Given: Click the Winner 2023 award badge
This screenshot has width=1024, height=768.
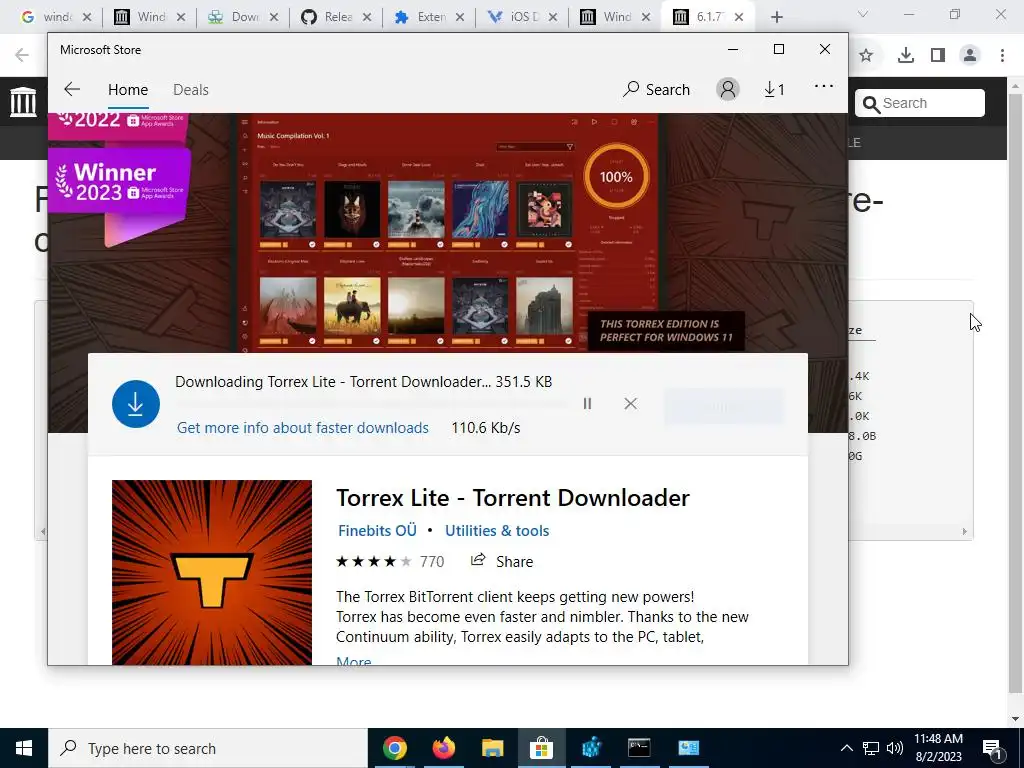Looking at the screenshot, I should click(119, 182).
